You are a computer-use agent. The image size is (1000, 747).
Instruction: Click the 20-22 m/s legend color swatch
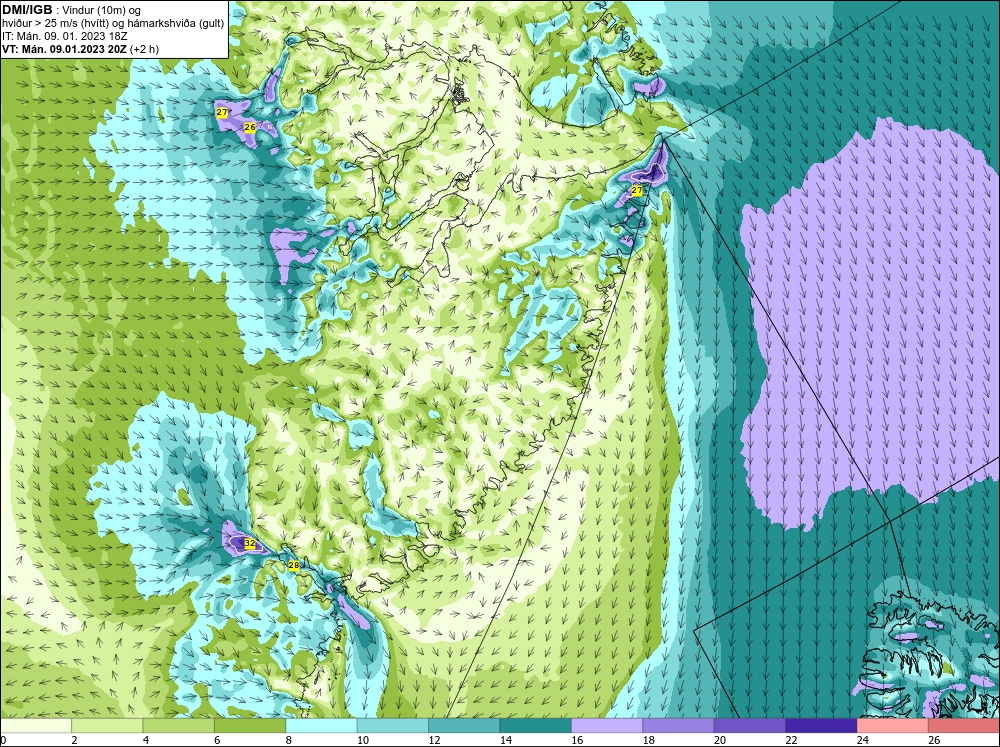point(750,726)
